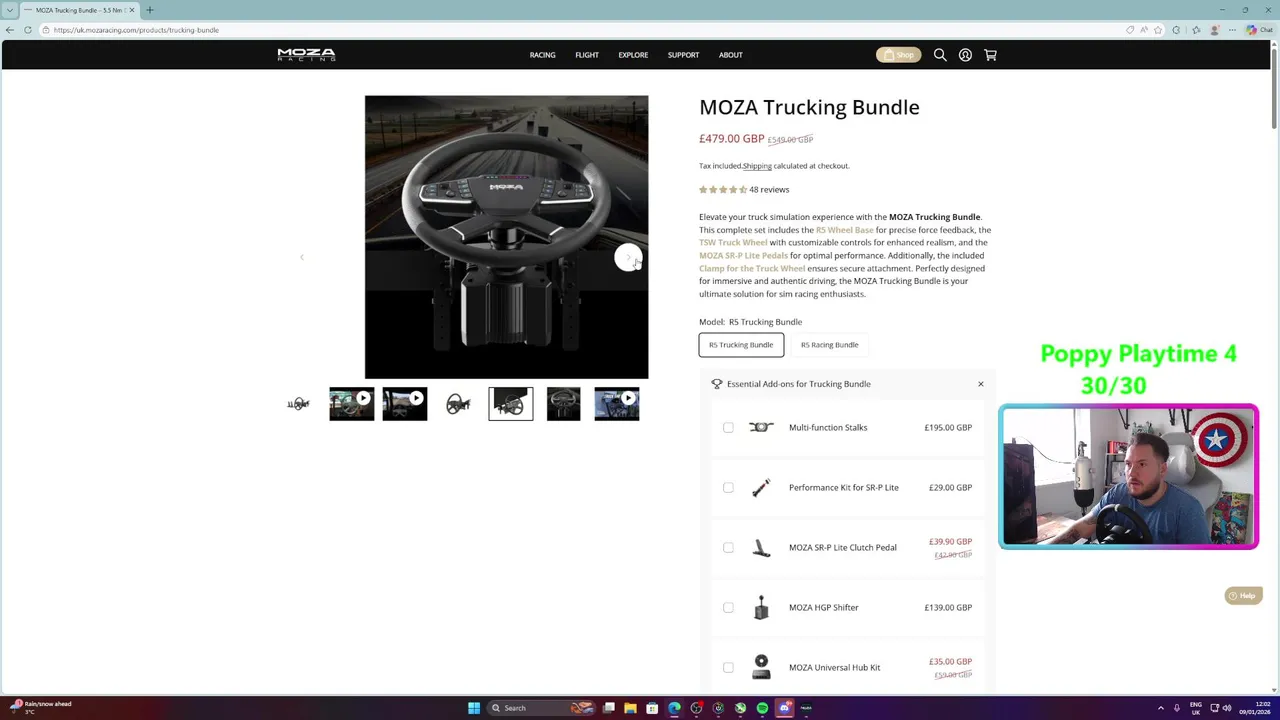Open File Explorer from taskbar
The width and height of the screenshot is (1280, 720).
click(630, 708)
